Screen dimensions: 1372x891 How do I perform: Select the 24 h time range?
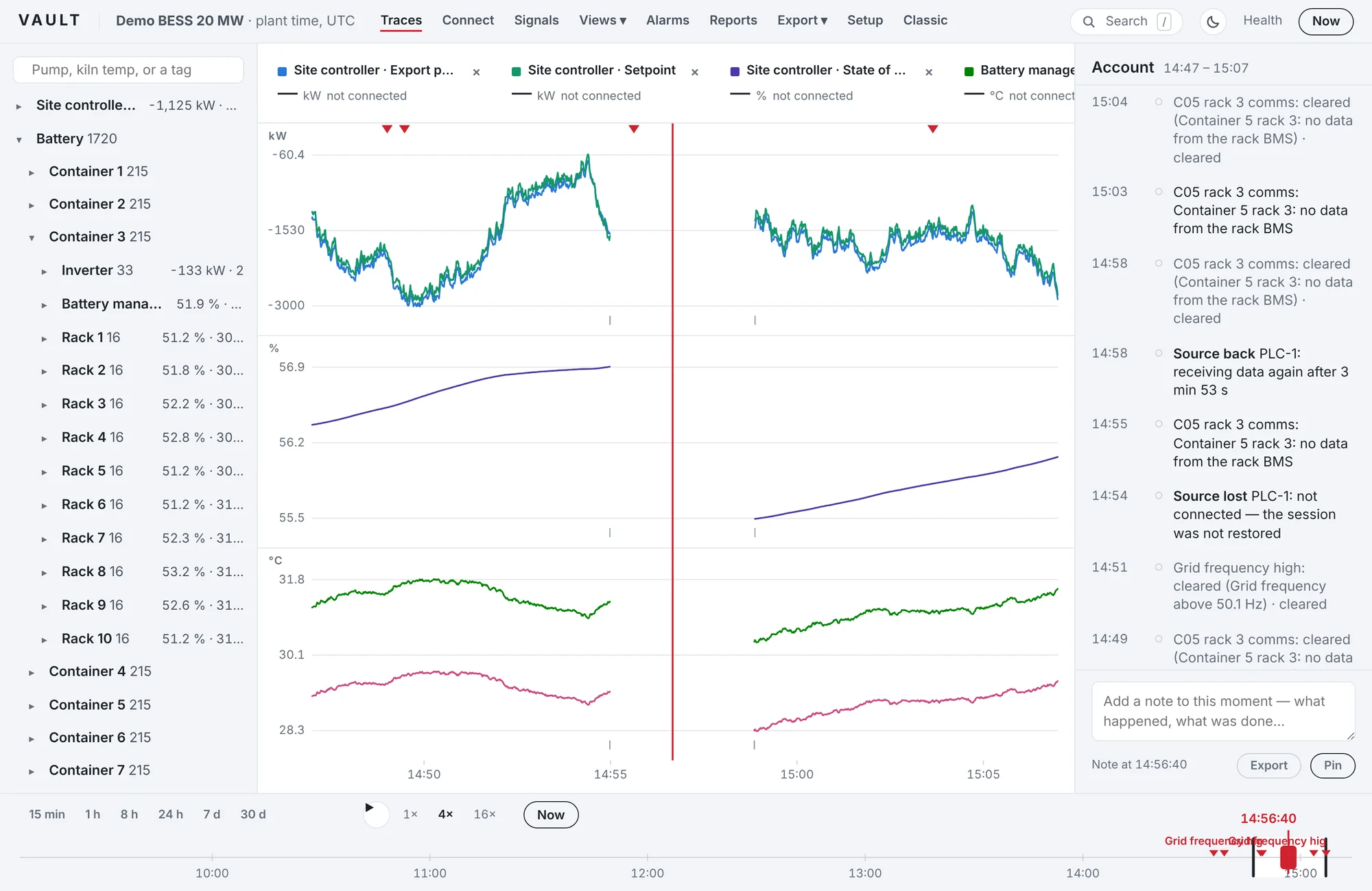(x=170, y=814)
